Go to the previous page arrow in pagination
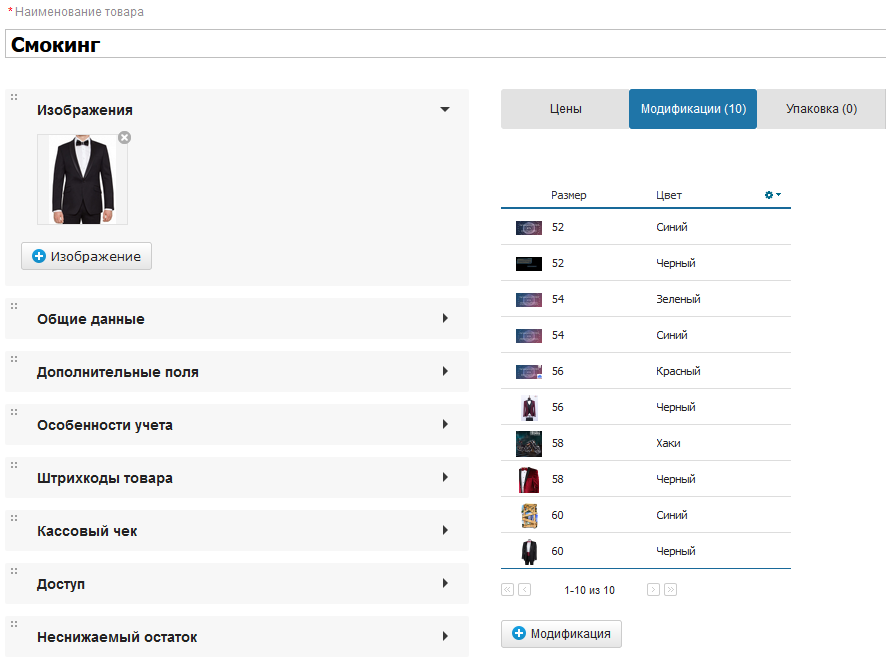886x664 pixels. 525,590
